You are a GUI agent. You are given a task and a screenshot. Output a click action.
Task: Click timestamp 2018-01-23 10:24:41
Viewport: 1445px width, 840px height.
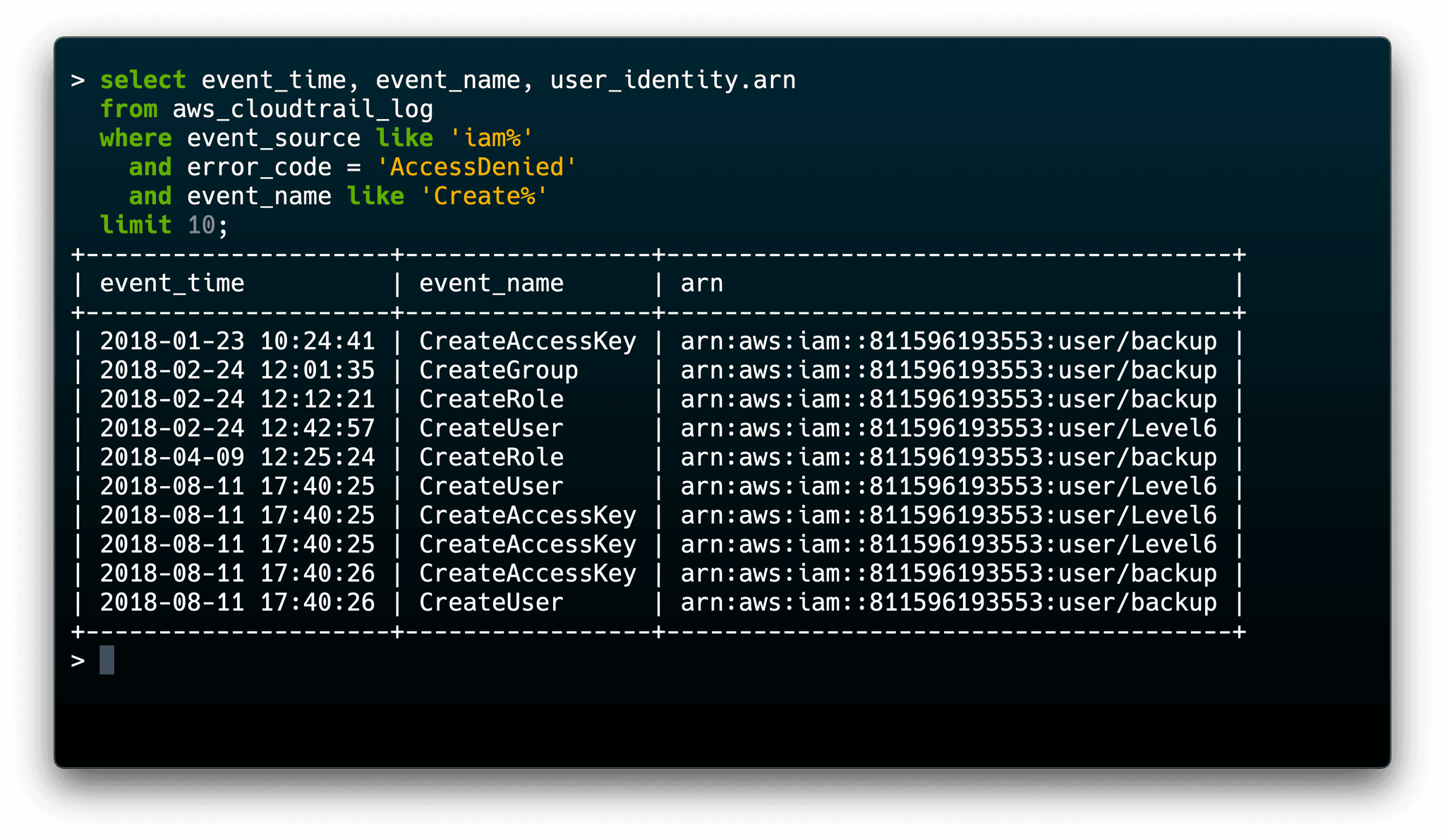point(237,341)
